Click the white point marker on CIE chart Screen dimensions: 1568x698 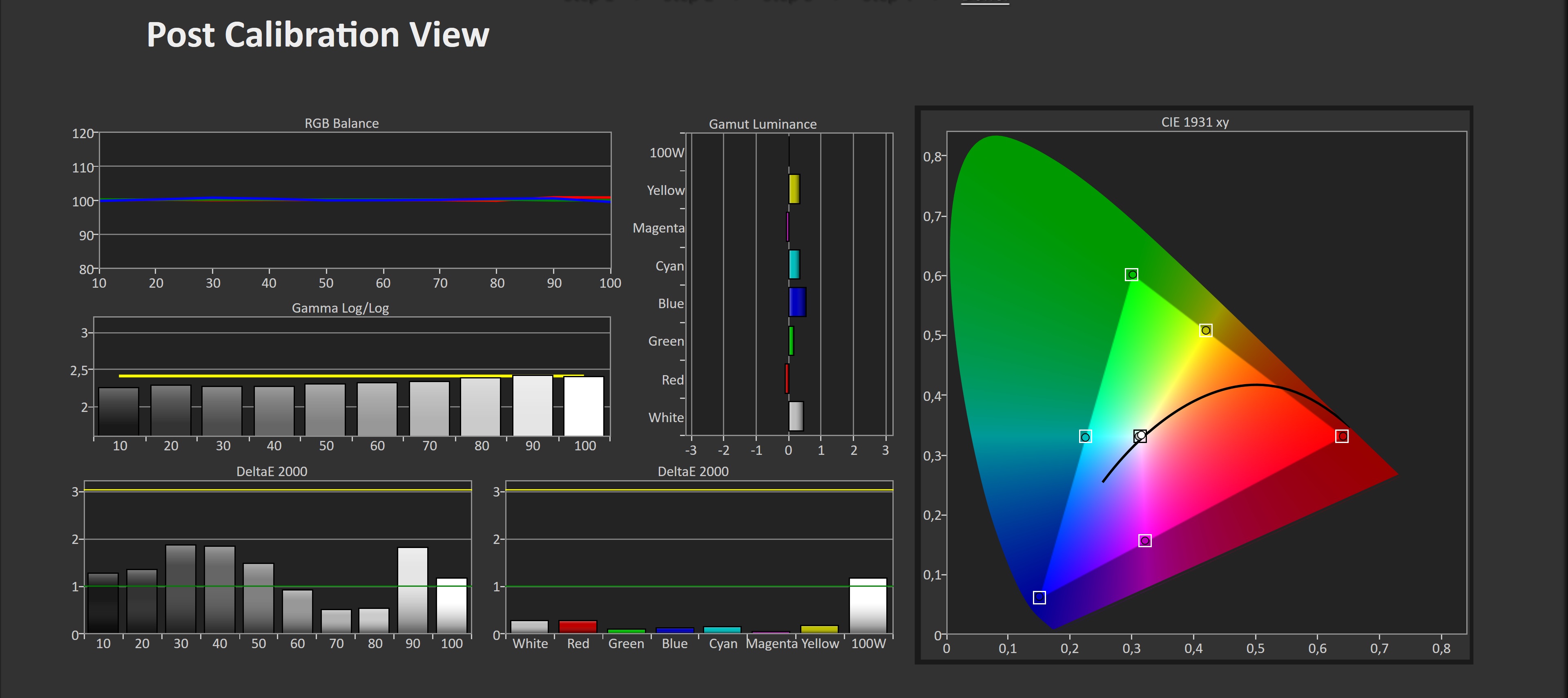(x=1140, y=436)
